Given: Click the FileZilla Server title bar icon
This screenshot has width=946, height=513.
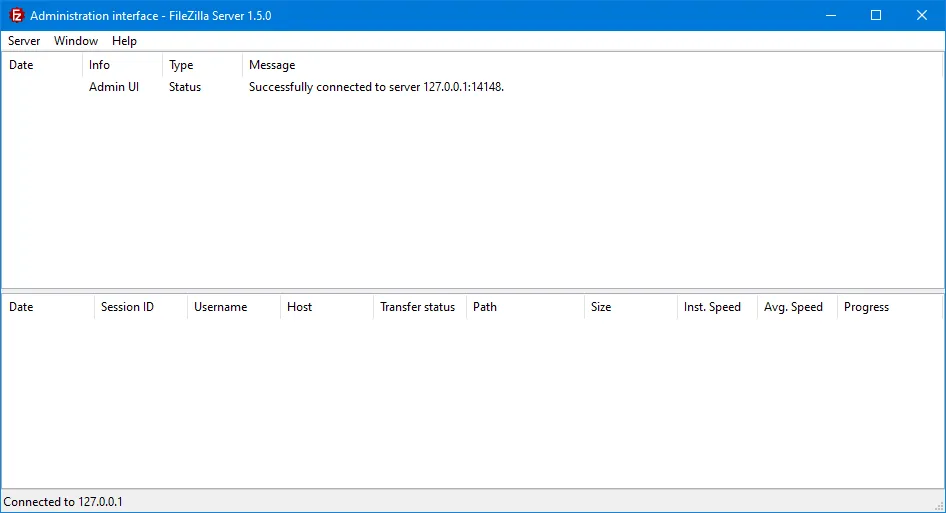Looking at the screenshot, I should pos(16,16).
